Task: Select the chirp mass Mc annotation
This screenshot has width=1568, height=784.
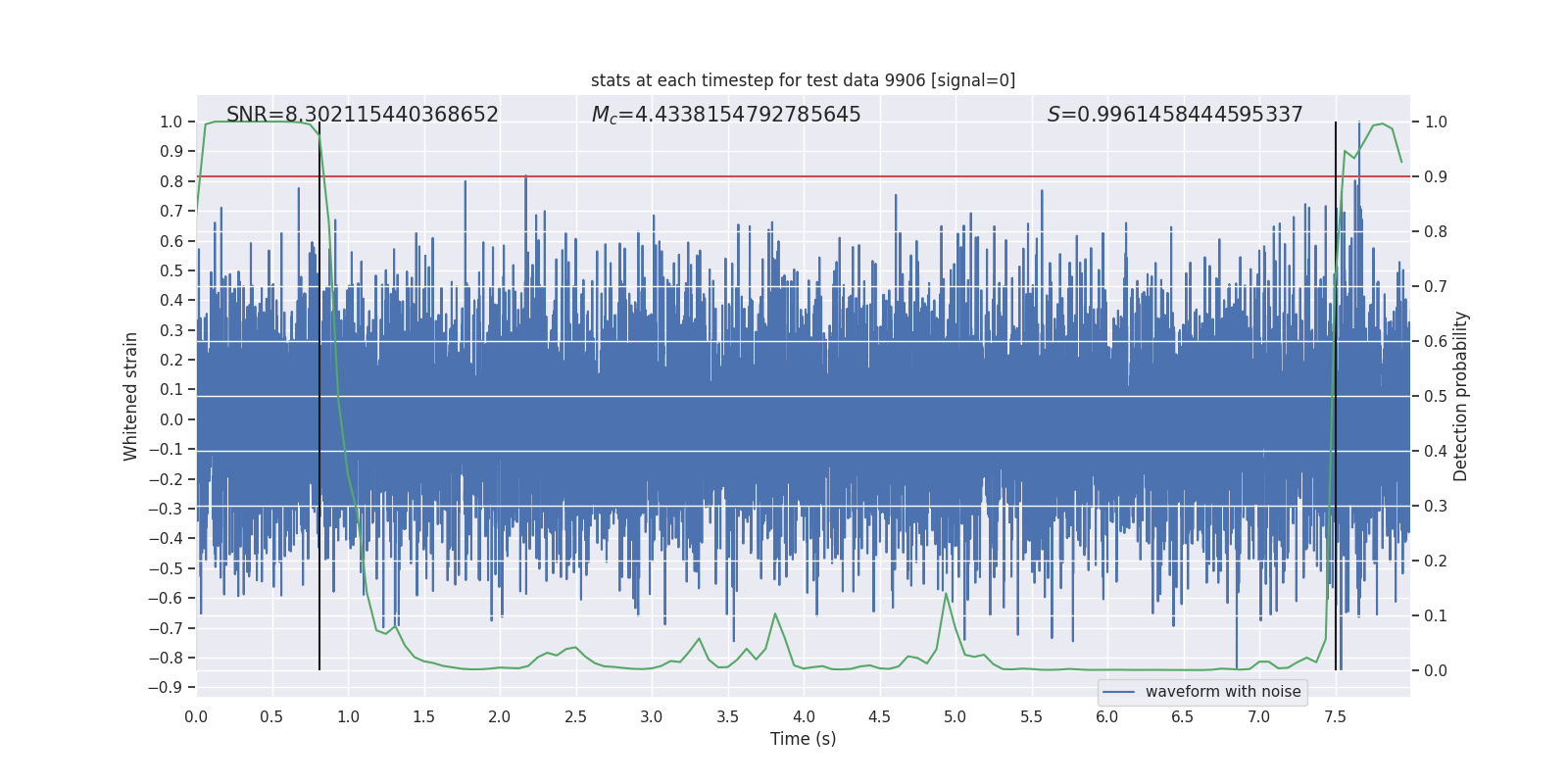Action: [x=725, y=115]
